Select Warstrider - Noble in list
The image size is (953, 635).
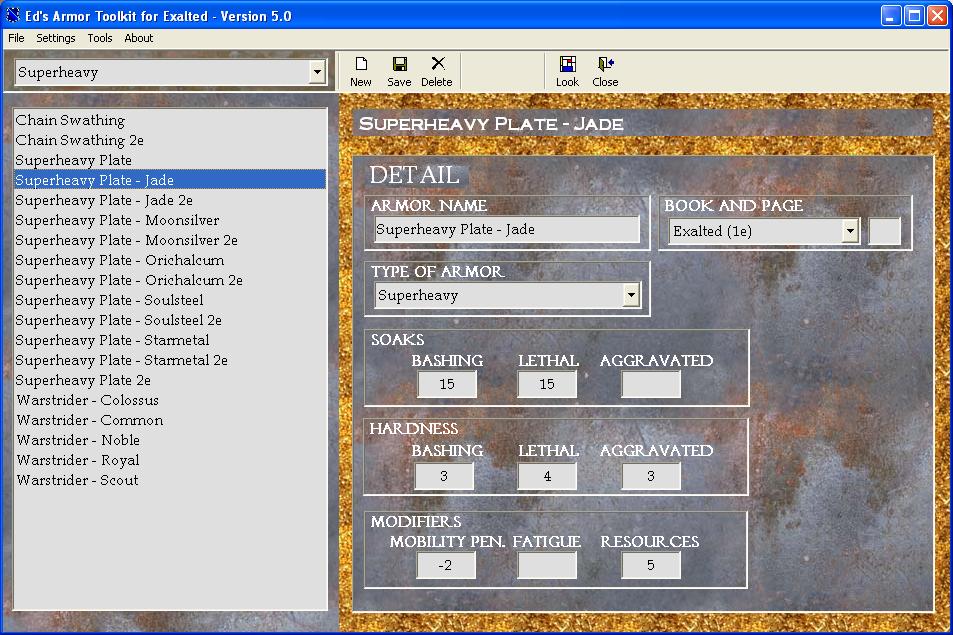pyautogui.click(x=170, y=441)
